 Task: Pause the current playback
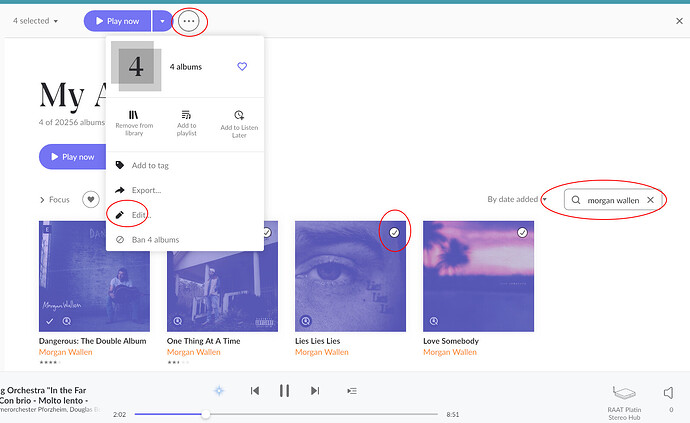284,391
